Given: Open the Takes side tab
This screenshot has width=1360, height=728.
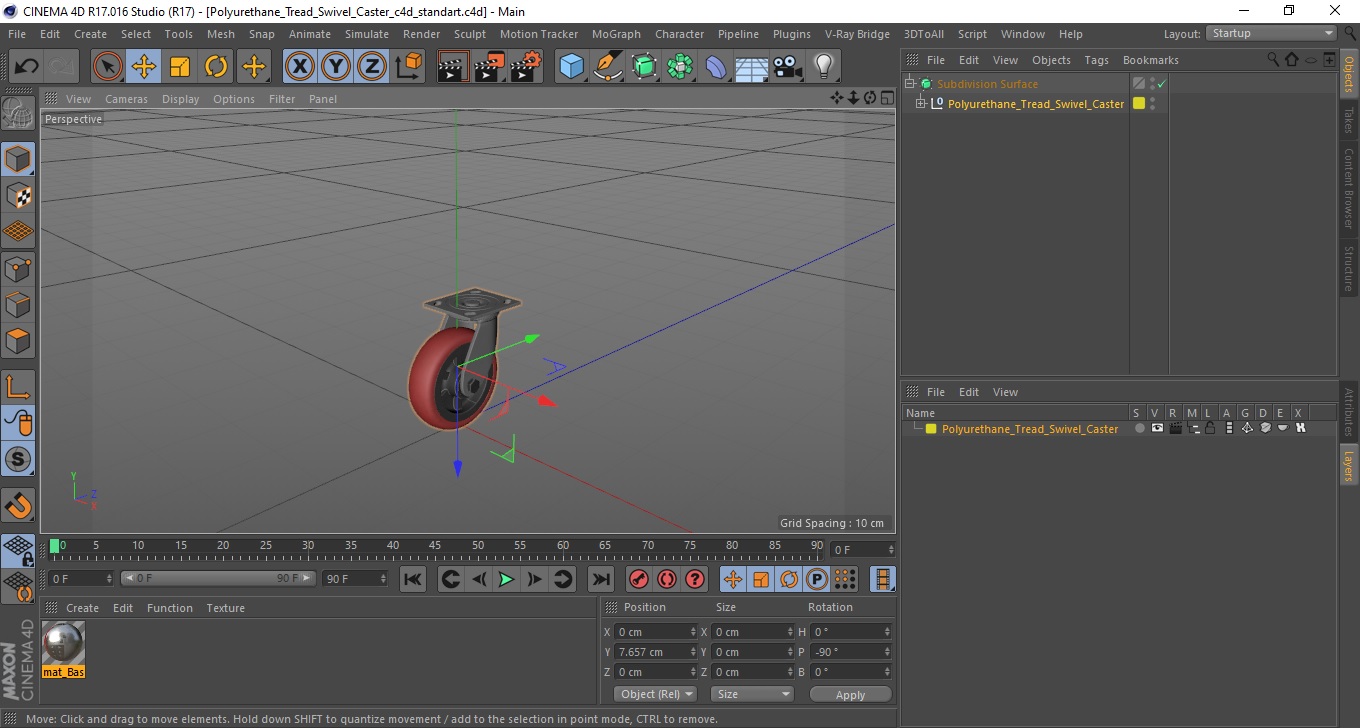Looking at the screenshot, I should pyautogui.click(x=1349, y=119).
